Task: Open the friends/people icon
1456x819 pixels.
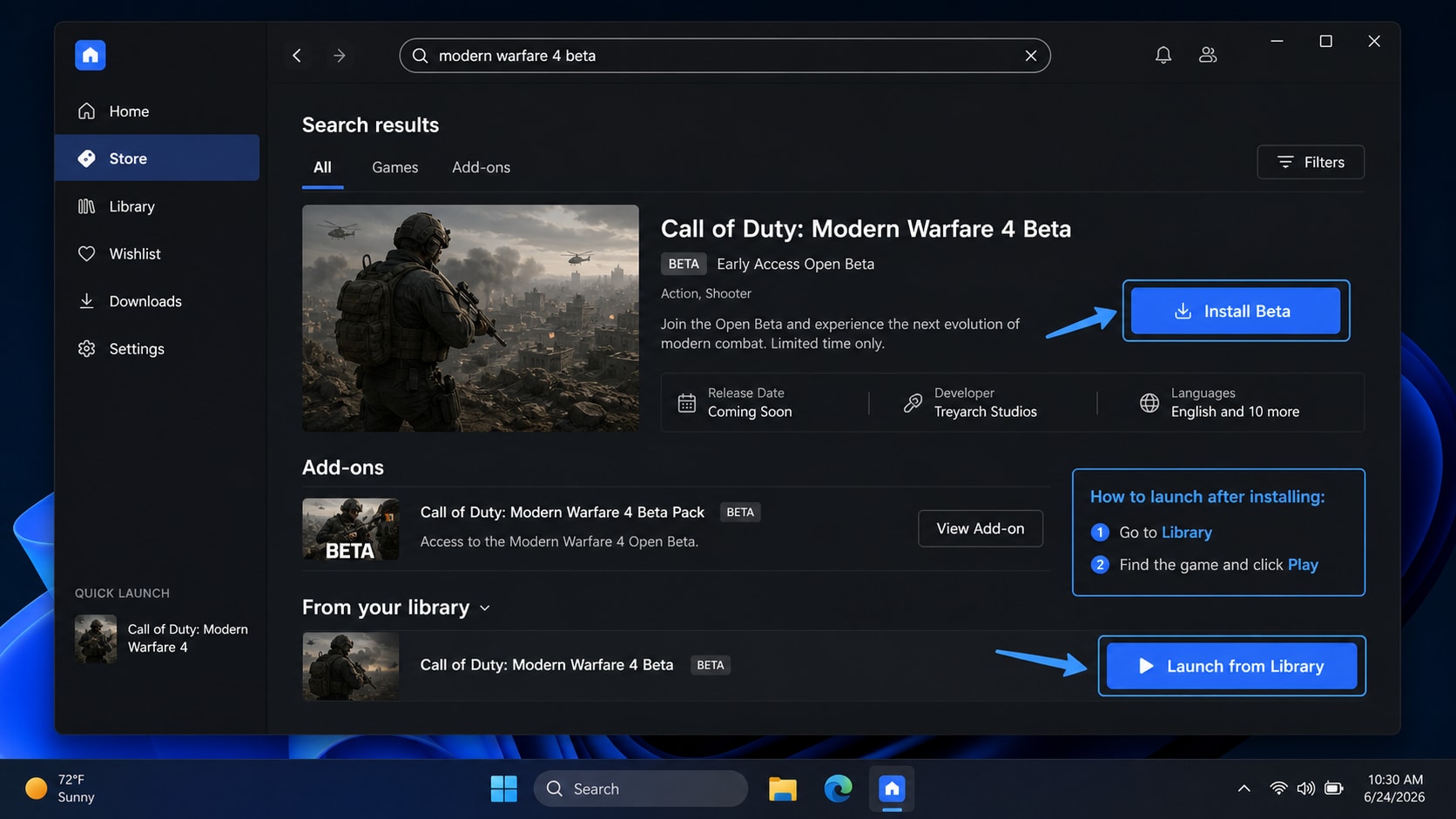Action: coord(1208,55)
